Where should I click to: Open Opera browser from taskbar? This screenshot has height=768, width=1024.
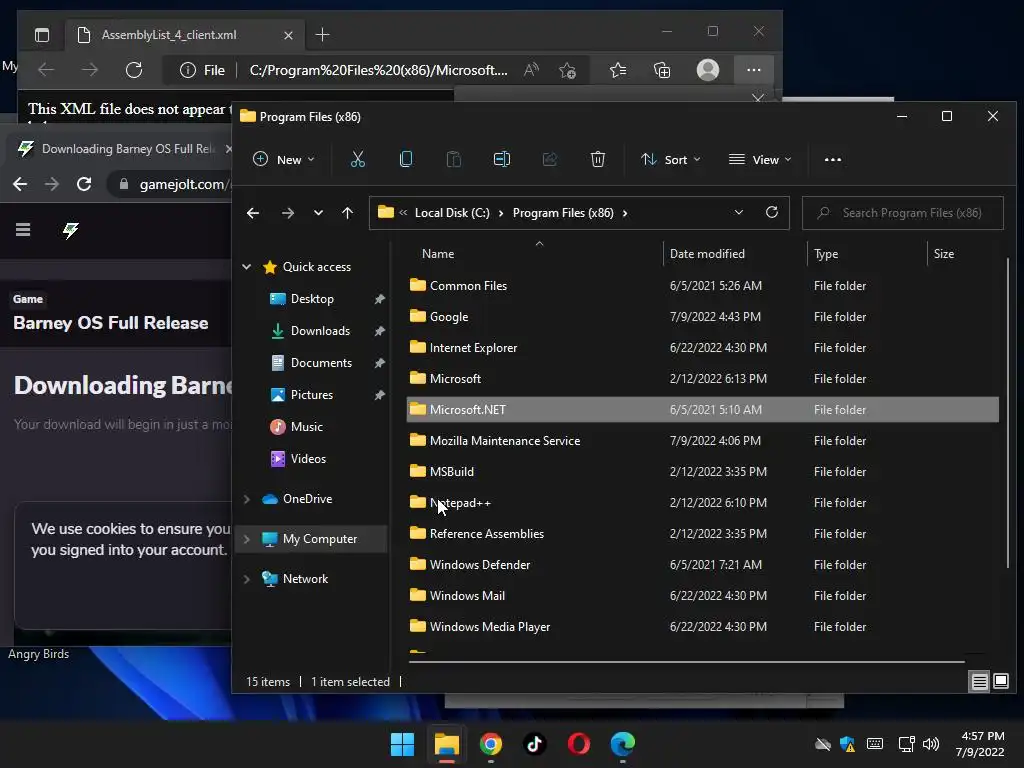click(x=579, y=744)
